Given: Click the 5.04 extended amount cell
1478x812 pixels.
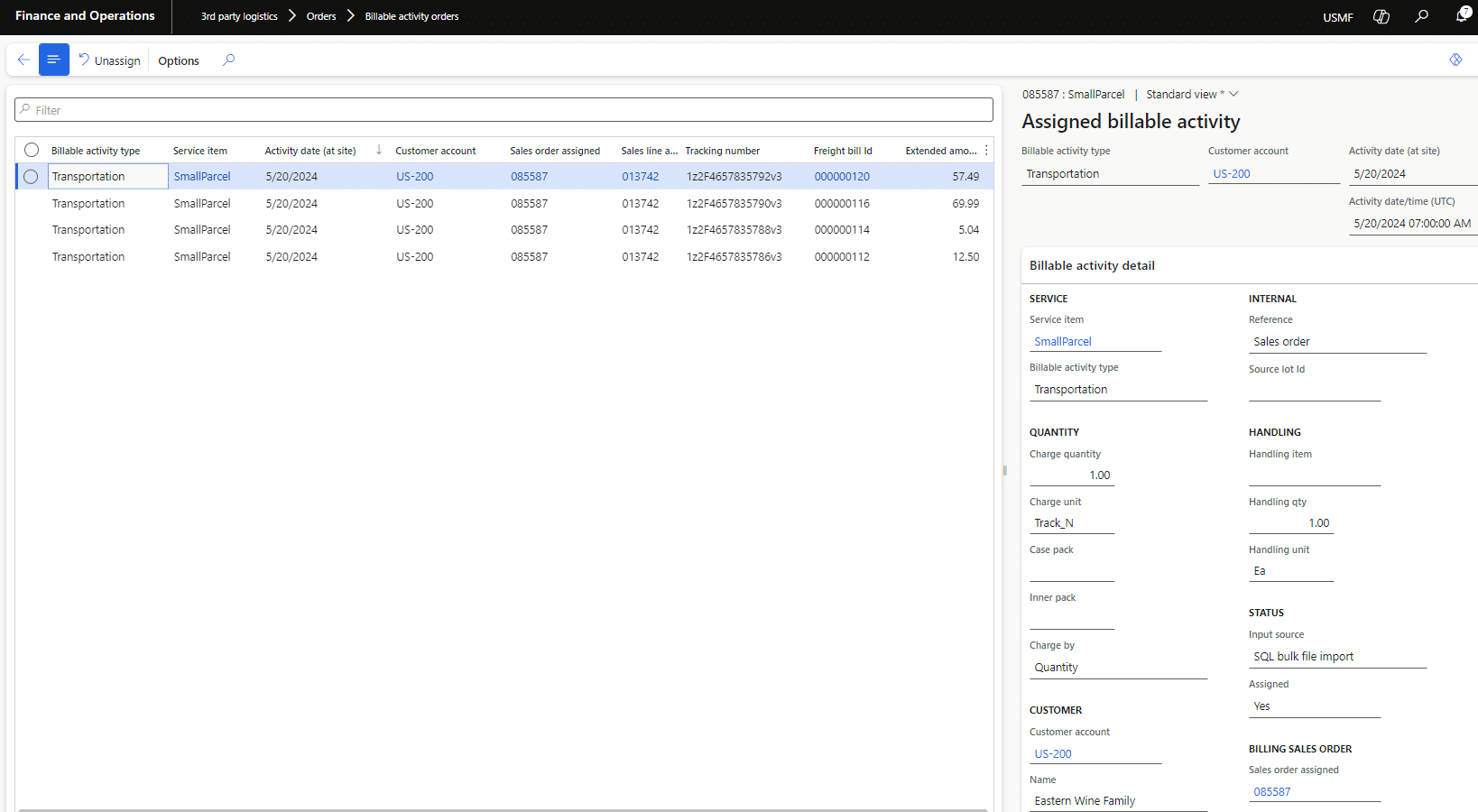Looking at the screenshot, I should tap(968, 230).
